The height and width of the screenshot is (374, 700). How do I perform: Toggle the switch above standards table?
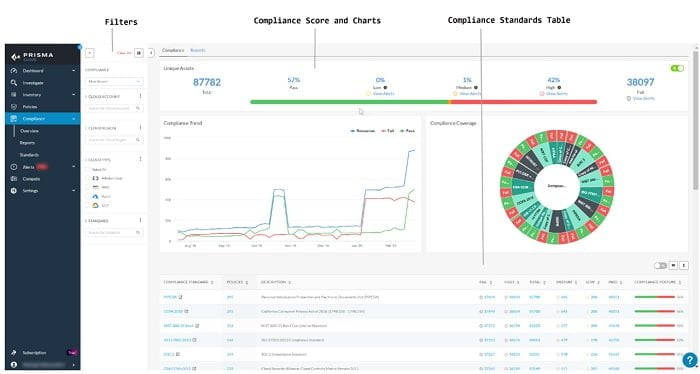pyautogui.click(x=660, y=266)
